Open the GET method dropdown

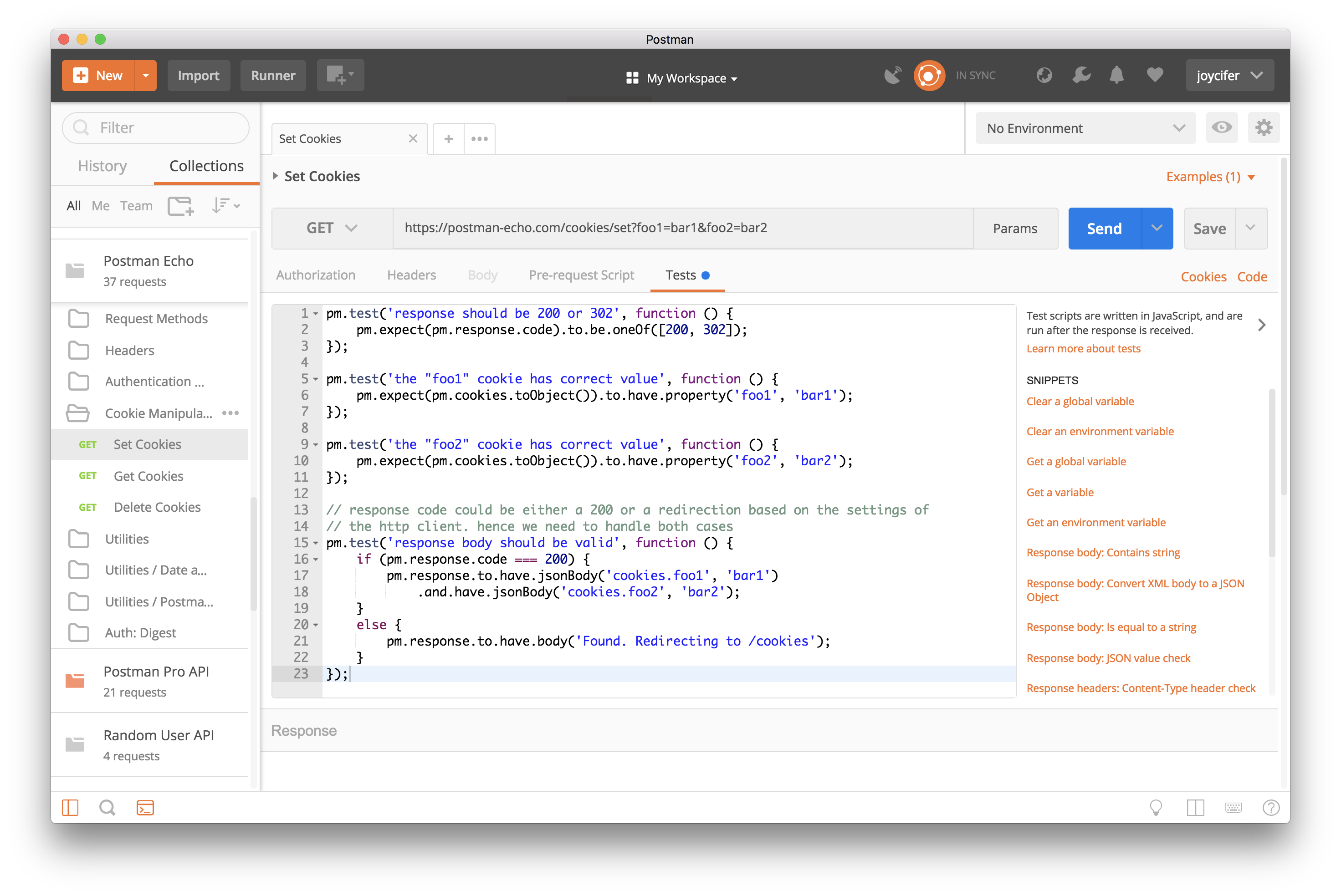332,229
